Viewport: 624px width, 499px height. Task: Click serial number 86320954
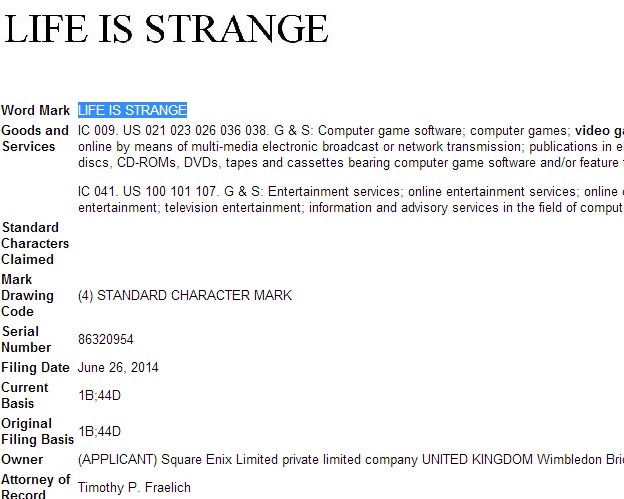[106, 340]
